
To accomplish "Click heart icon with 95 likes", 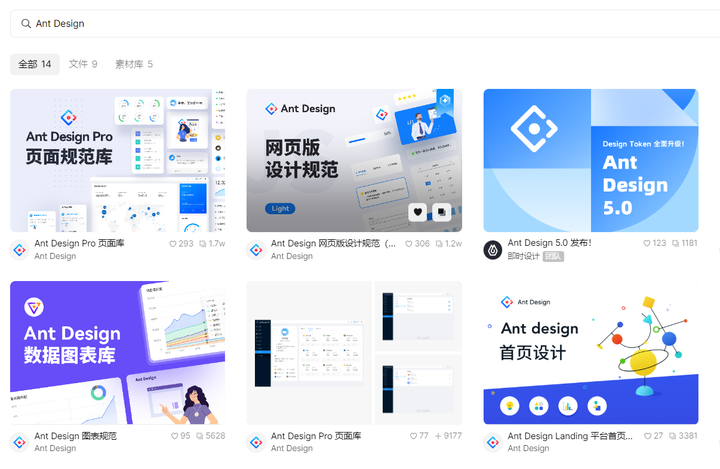I will [x=174, y=436].
